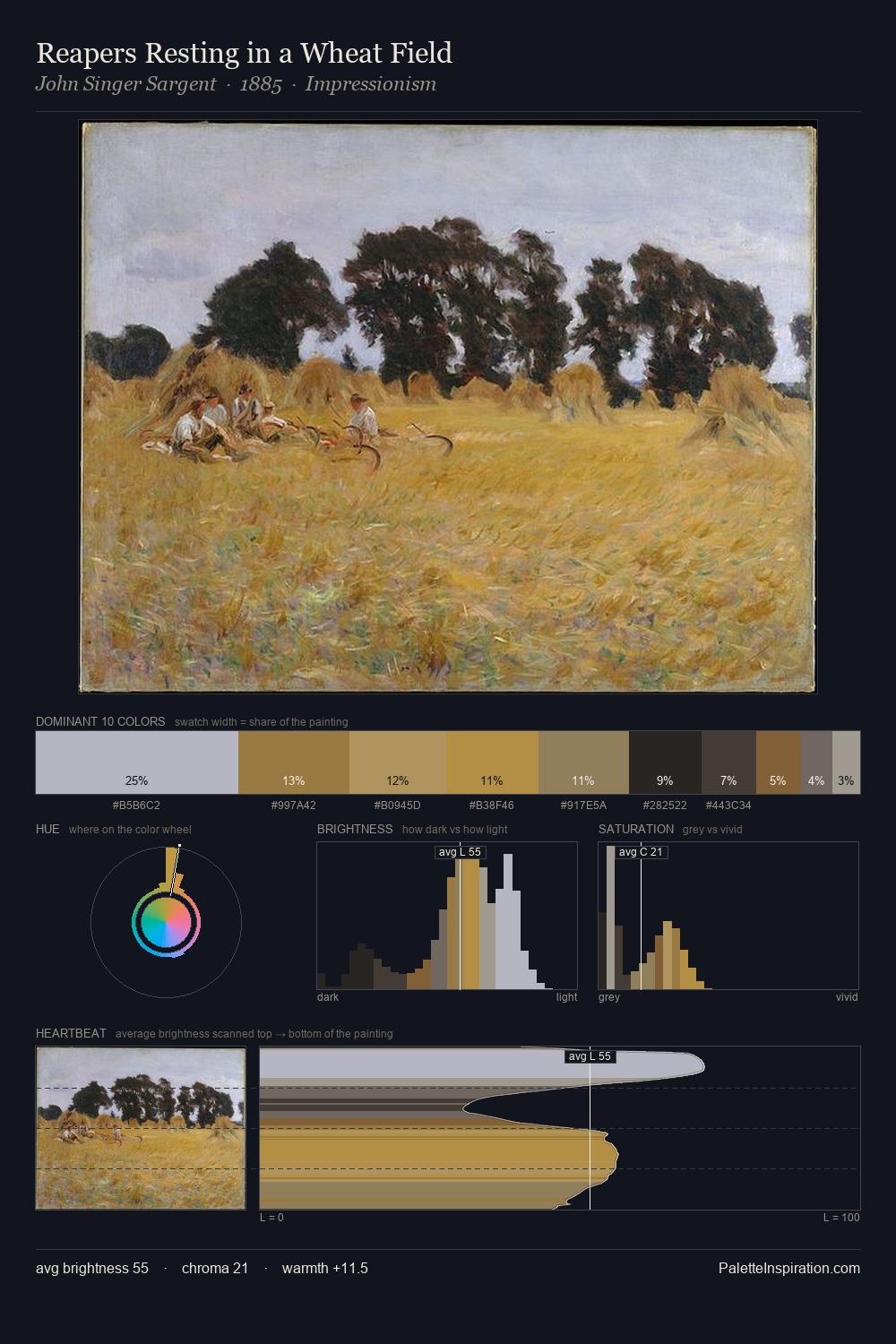This screenshot has height=1344, width=896.
Task: Open the small heartbeat painting thumbnail
Action: click(x=141, y=1128)
